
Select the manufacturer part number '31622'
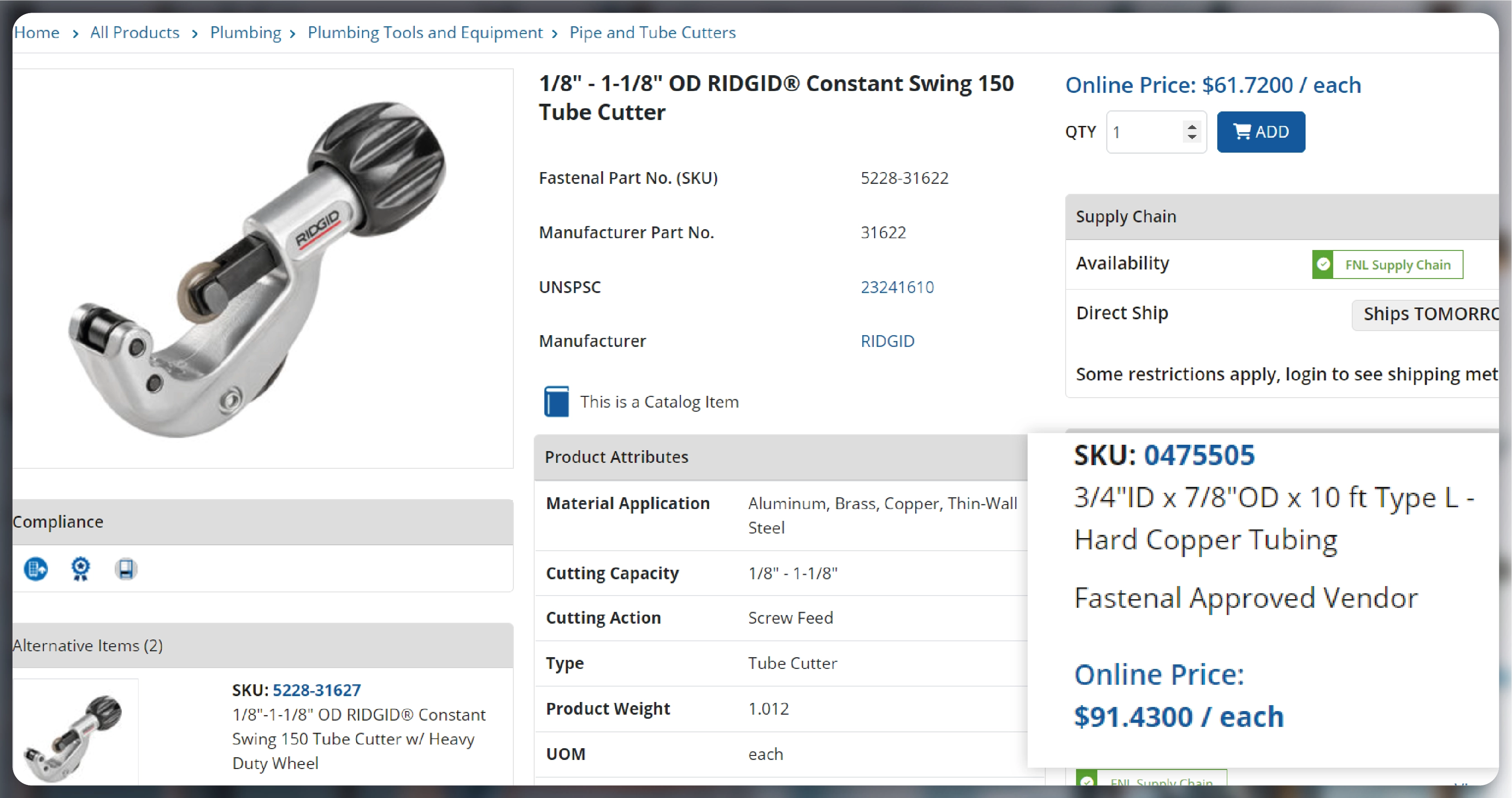(x=883, y=232)
